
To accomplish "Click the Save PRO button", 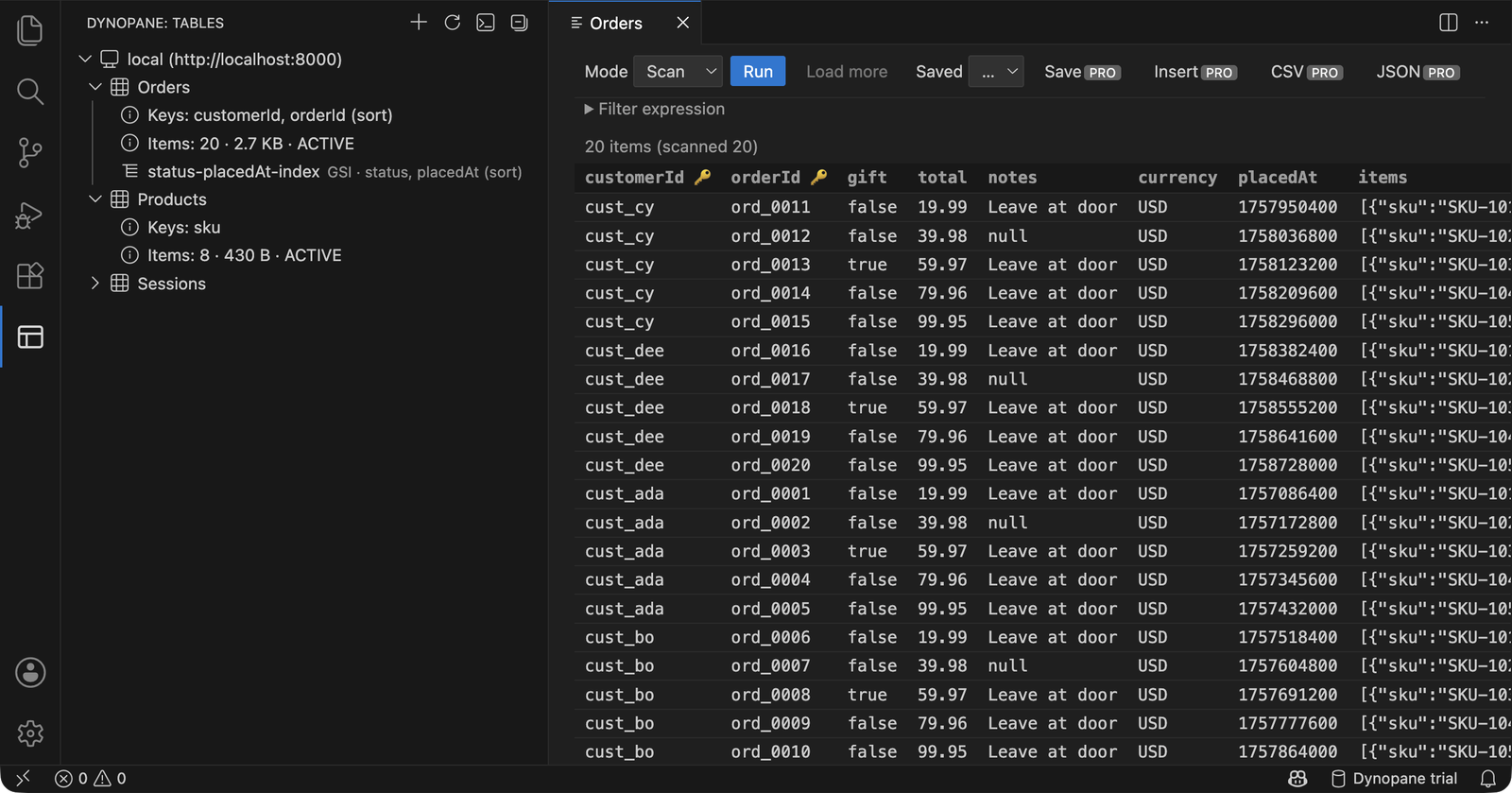I will 1082,72.
